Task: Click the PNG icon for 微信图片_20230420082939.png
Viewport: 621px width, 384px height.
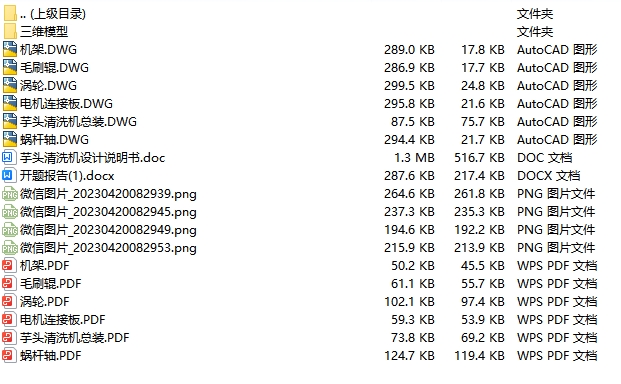Action: click(x=10, y=194)
